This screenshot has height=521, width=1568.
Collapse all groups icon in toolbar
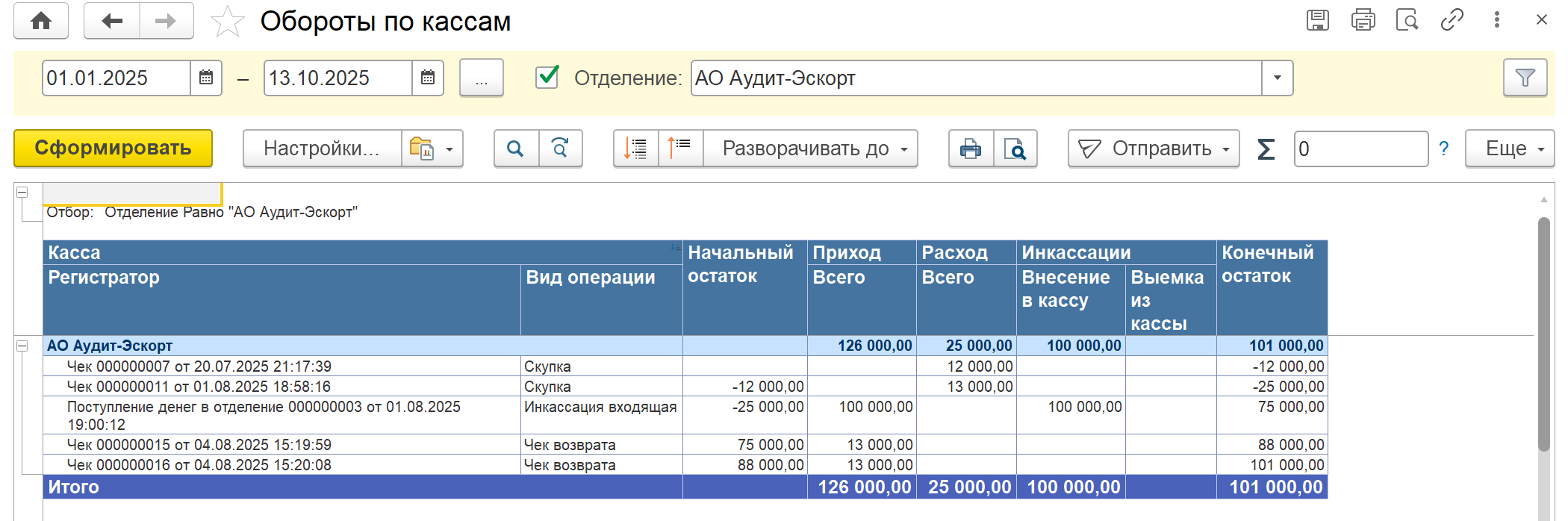pos(680,149)
